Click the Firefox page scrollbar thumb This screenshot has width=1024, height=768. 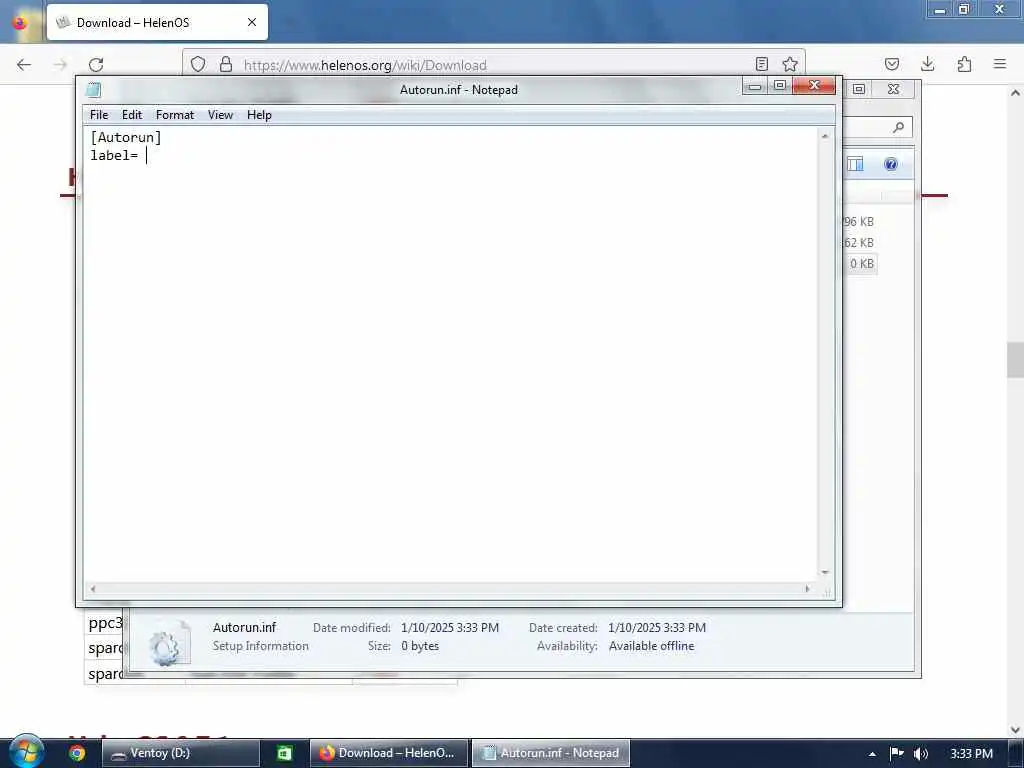1015,360
